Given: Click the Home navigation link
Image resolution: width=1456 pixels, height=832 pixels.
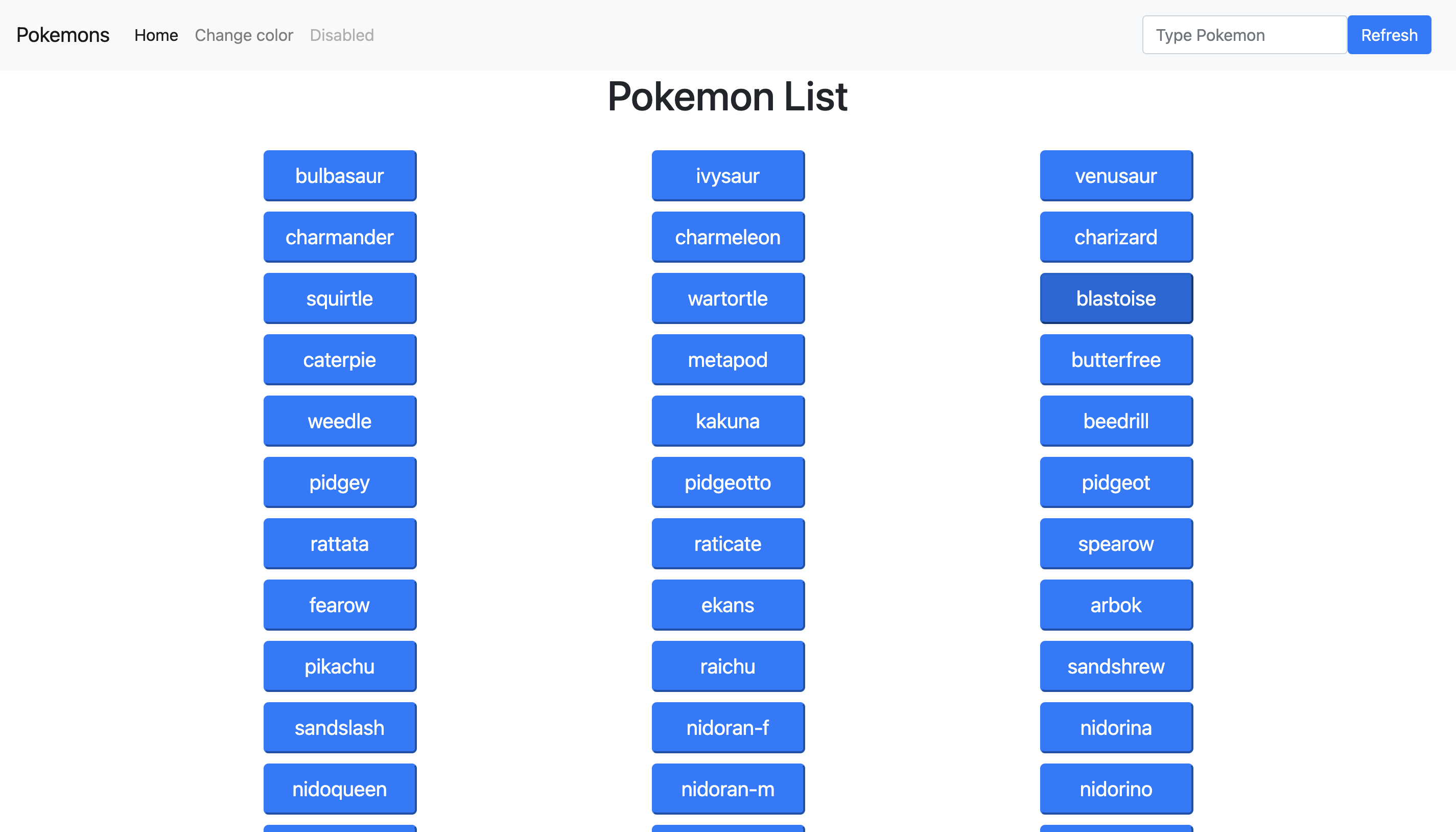Looking at the screenshot, I should [155, 35].
